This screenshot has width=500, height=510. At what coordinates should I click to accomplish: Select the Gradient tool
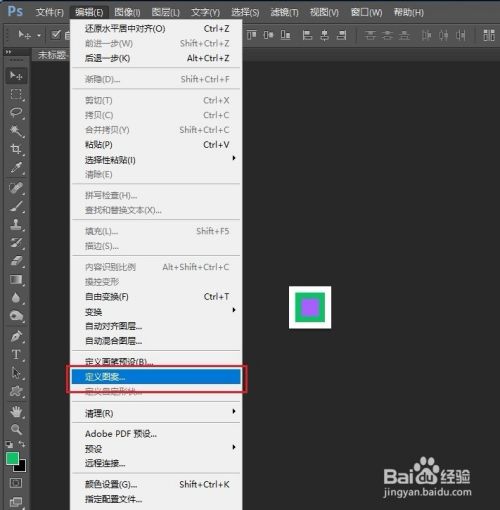point(16,279)
